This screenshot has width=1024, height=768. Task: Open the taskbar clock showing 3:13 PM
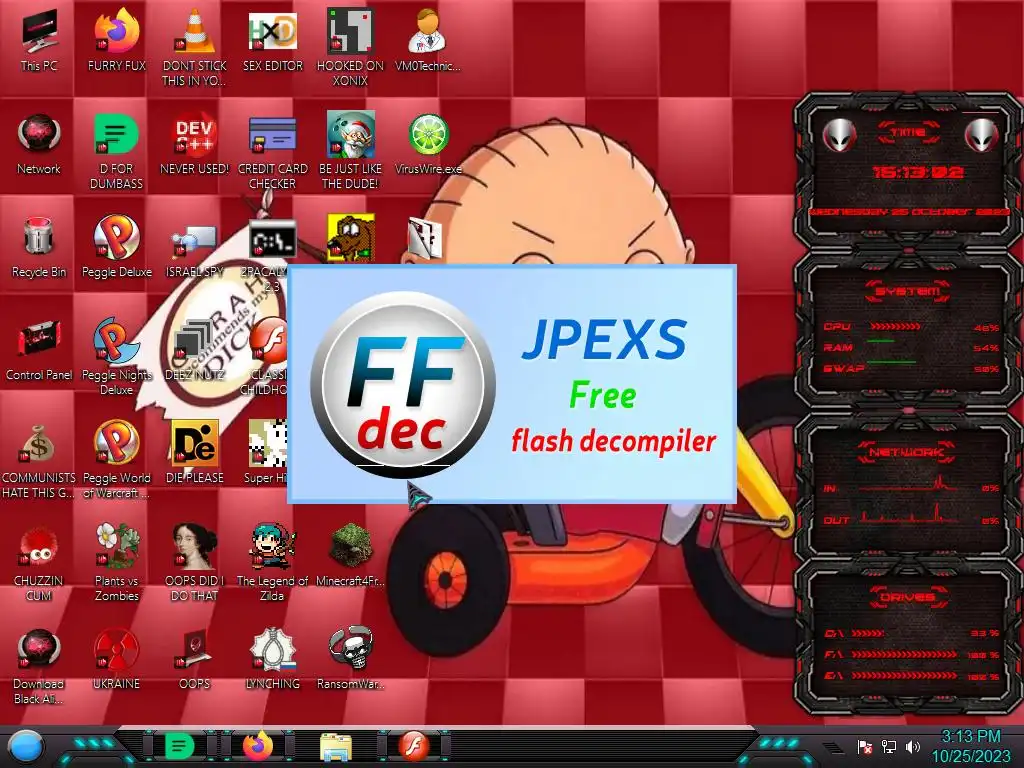[x=970, y=746]
